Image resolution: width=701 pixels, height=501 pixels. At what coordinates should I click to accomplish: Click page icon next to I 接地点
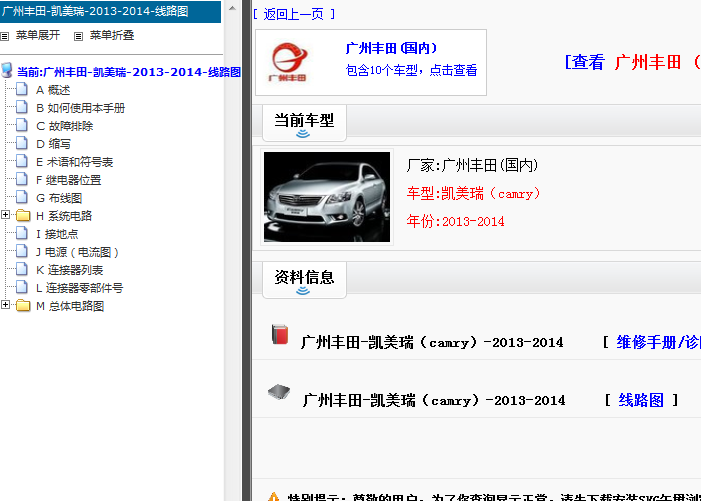point(21,233)
